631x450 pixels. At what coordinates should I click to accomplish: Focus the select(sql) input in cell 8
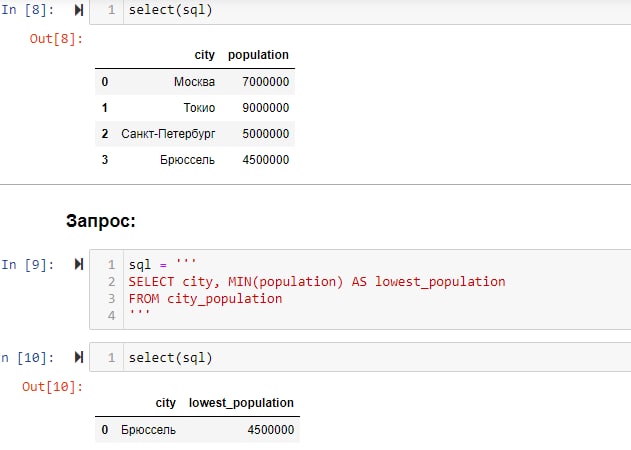[x=170, y=11]
